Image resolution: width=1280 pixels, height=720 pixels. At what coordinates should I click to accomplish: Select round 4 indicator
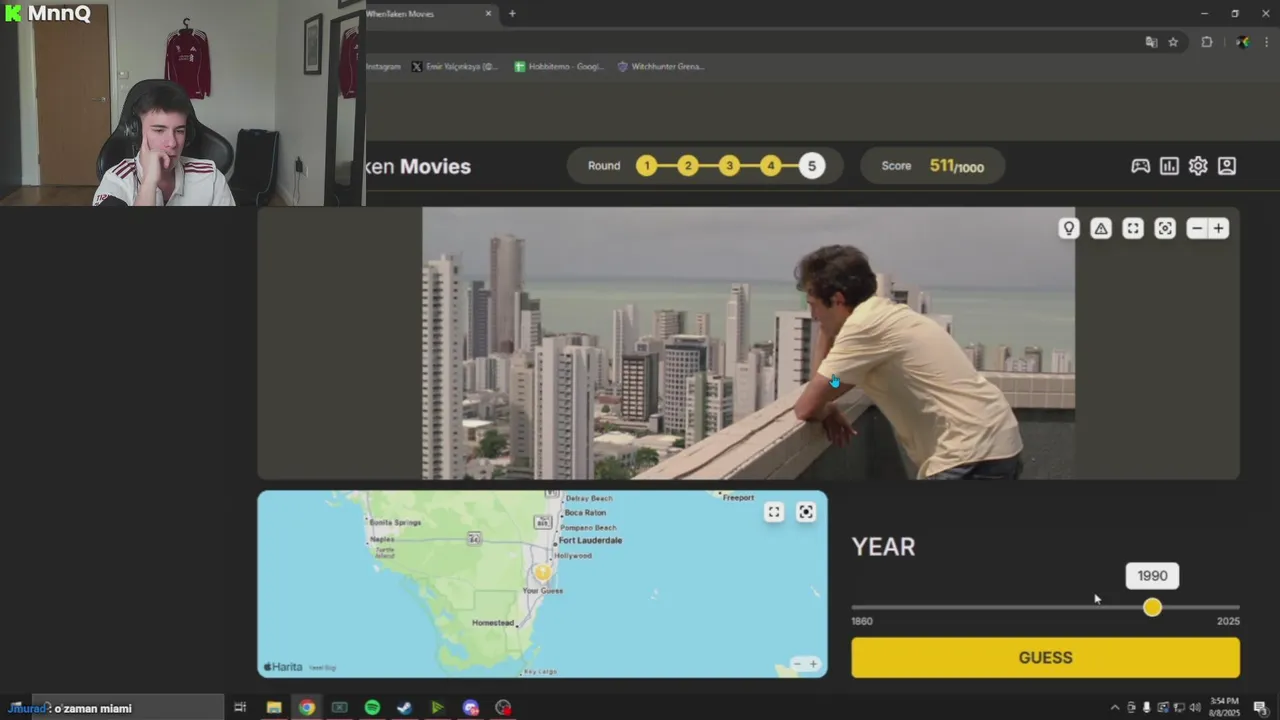[x=770, y=166]
